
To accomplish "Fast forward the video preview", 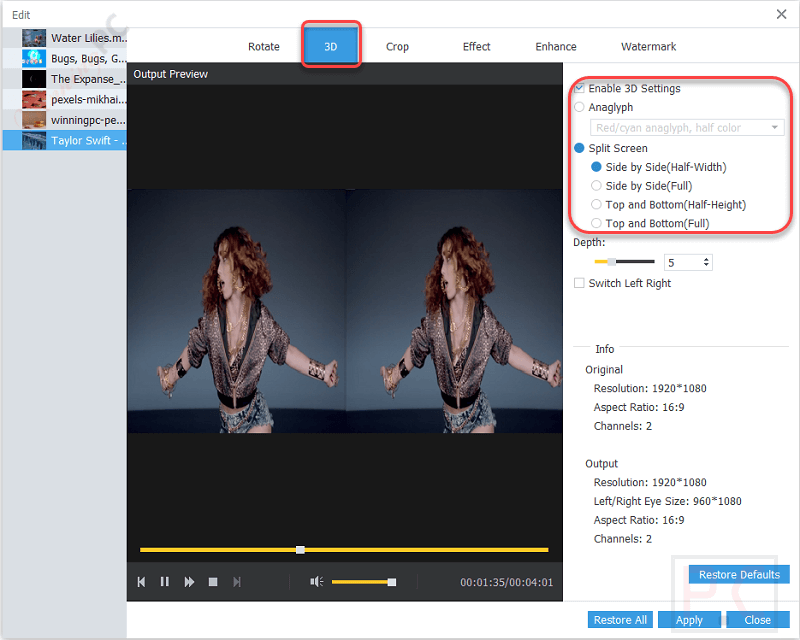I will (x=189, y=582).
